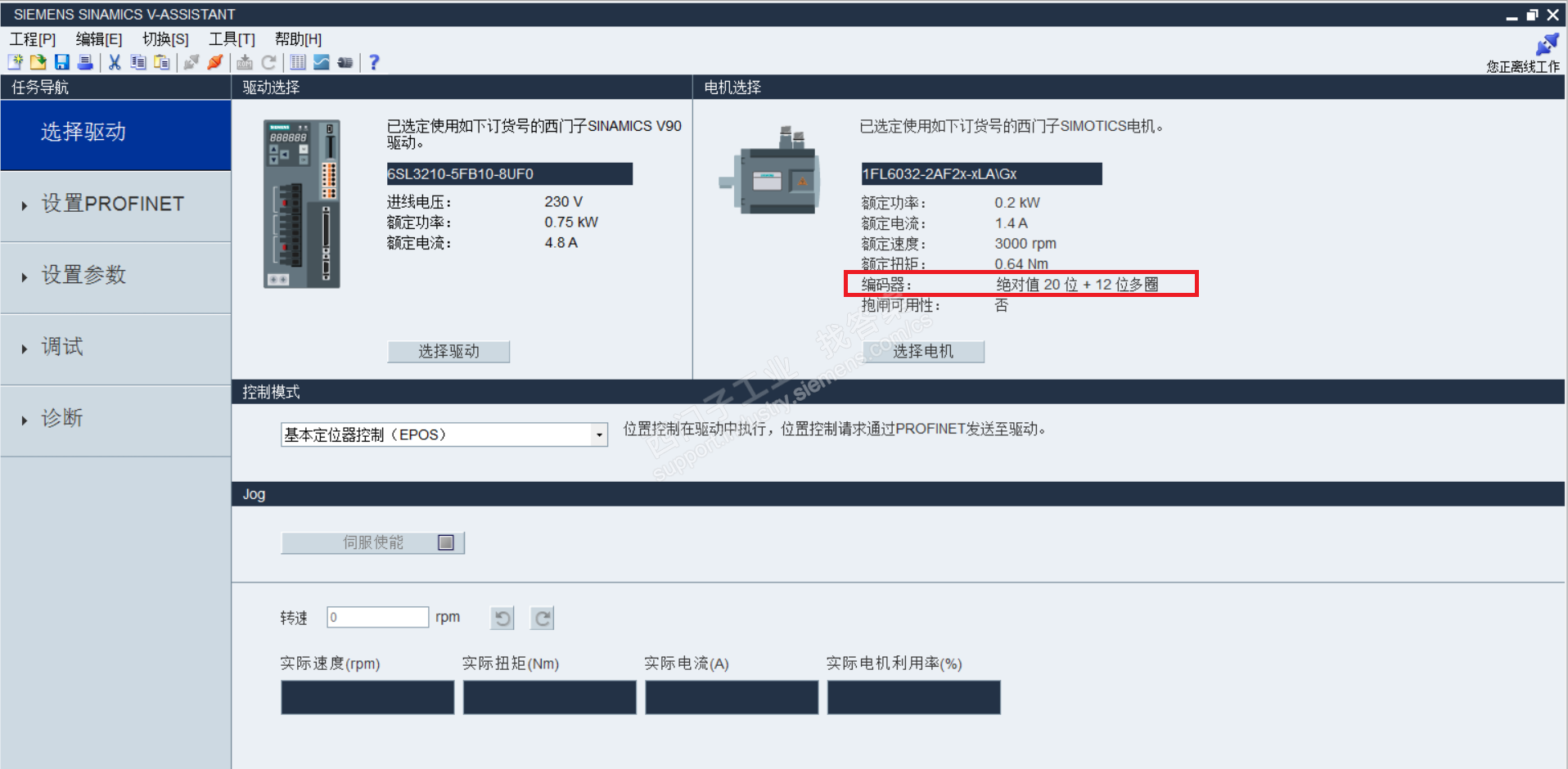Click the 实际电机利用率(%) display box

914,698
